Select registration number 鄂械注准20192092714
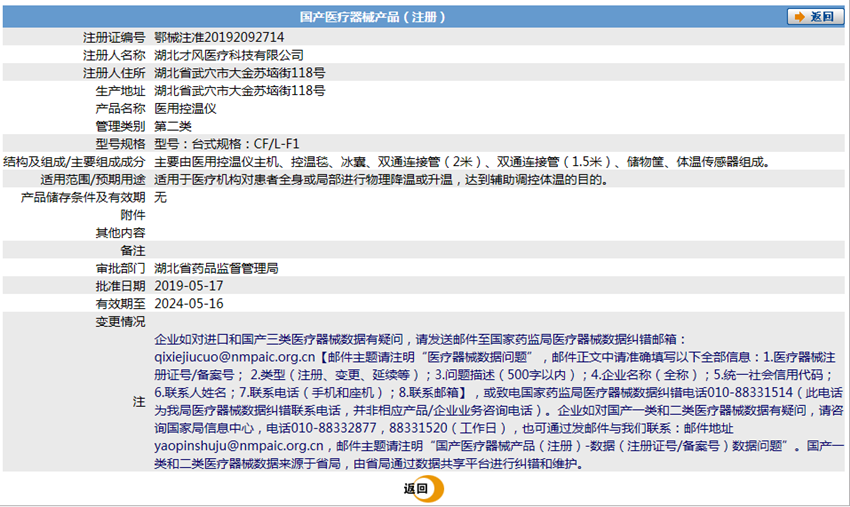The width and height of the screenshot is (850, 507). pos(219,37)
